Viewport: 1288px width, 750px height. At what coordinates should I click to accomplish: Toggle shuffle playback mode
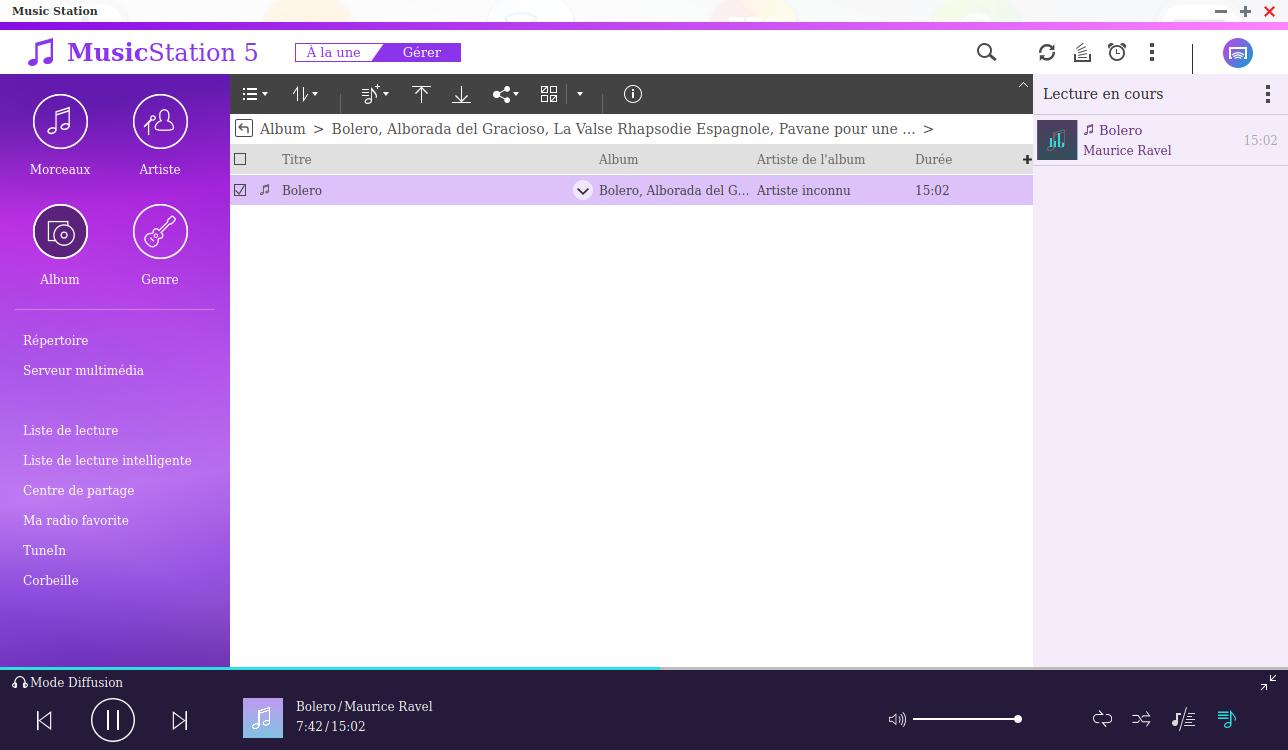(x=1141, y=719)
